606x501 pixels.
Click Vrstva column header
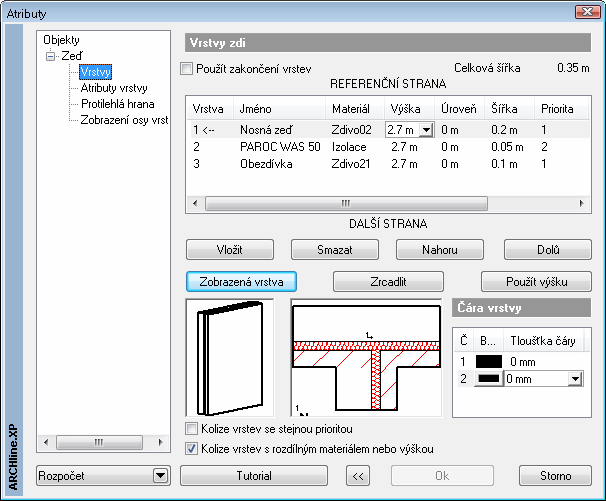click(x=210, y=109)
